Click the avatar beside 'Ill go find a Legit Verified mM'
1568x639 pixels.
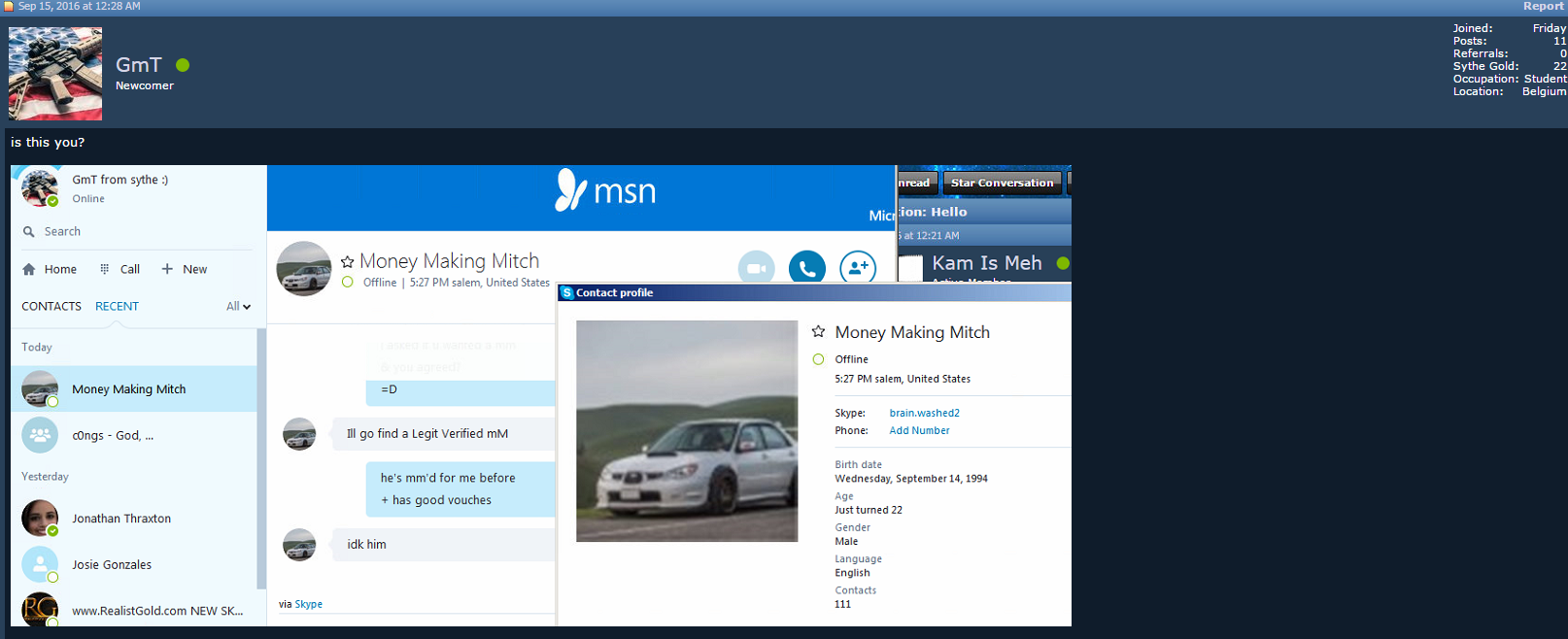click(299, 434)
